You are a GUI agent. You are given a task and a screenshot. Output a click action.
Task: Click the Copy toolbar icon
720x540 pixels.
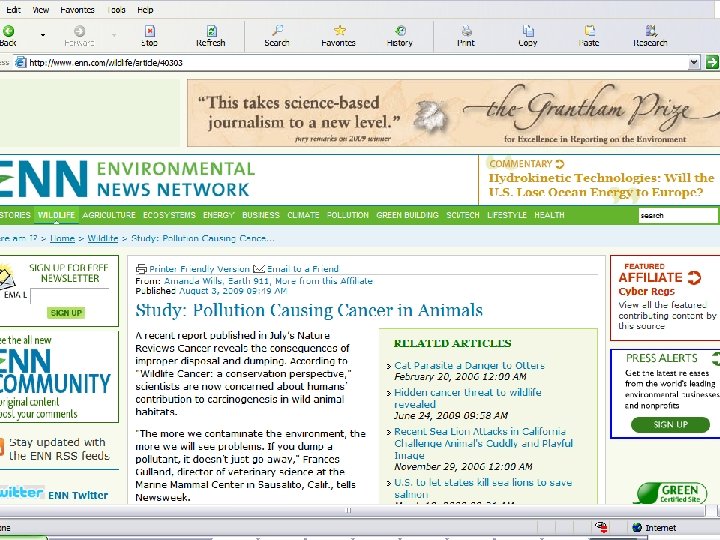[528, 31]
